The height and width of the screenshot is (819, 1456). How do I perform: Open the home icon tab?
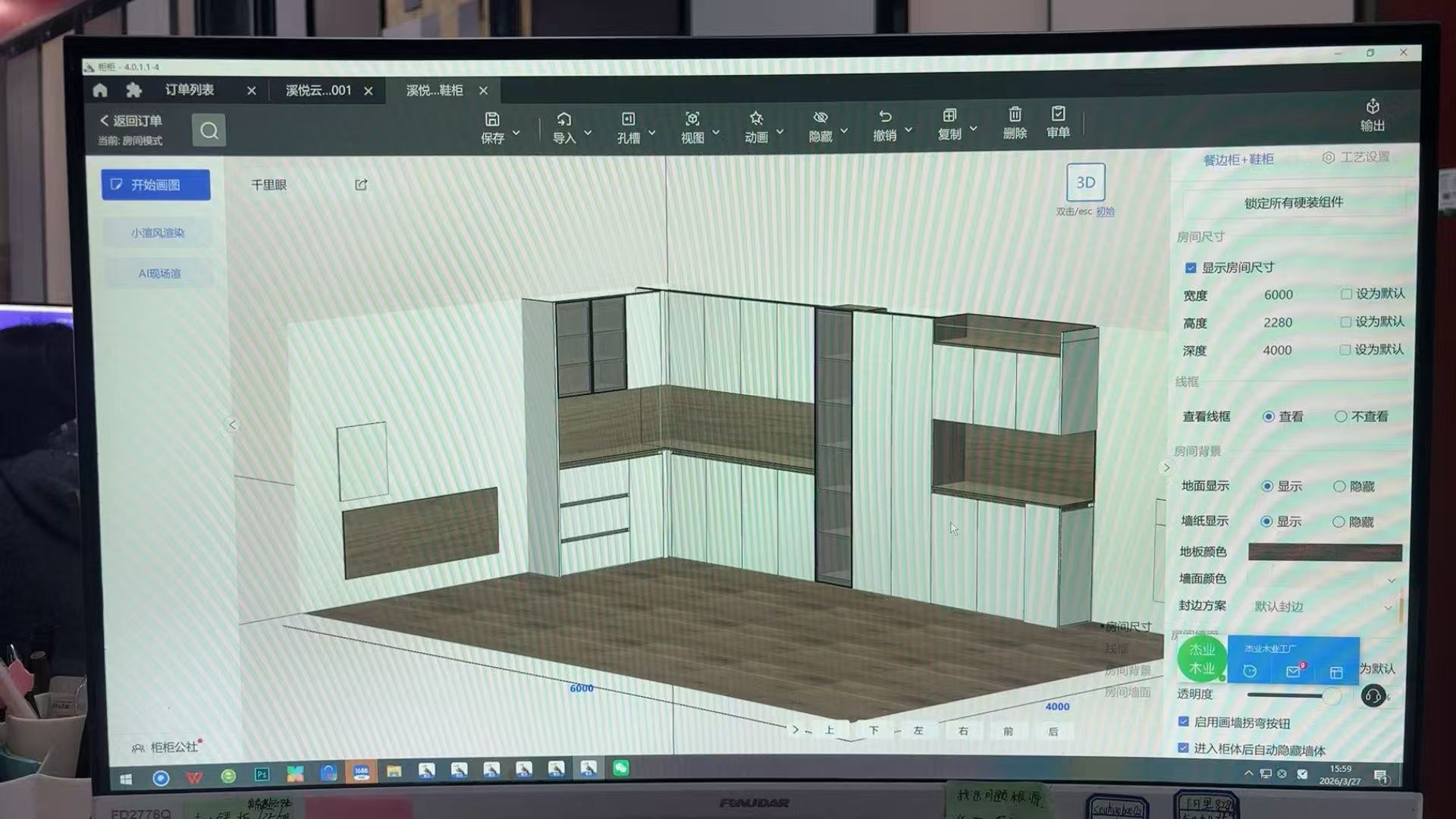[100, 91]
